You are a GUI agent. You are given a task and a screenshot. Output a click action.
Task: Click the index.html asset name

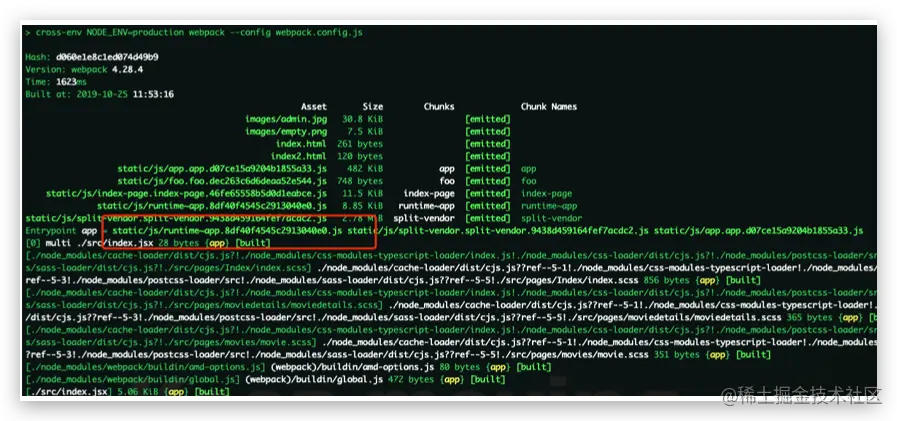click(x=301, y=144)
